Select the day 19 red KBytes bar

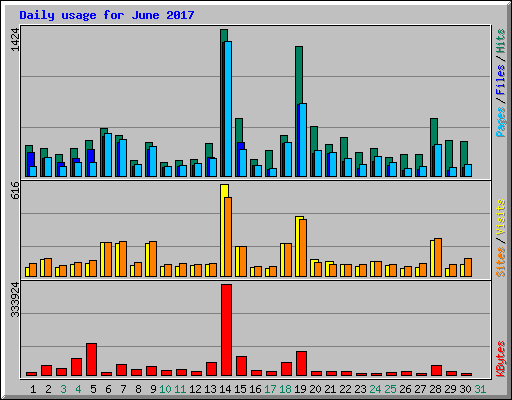301,363
